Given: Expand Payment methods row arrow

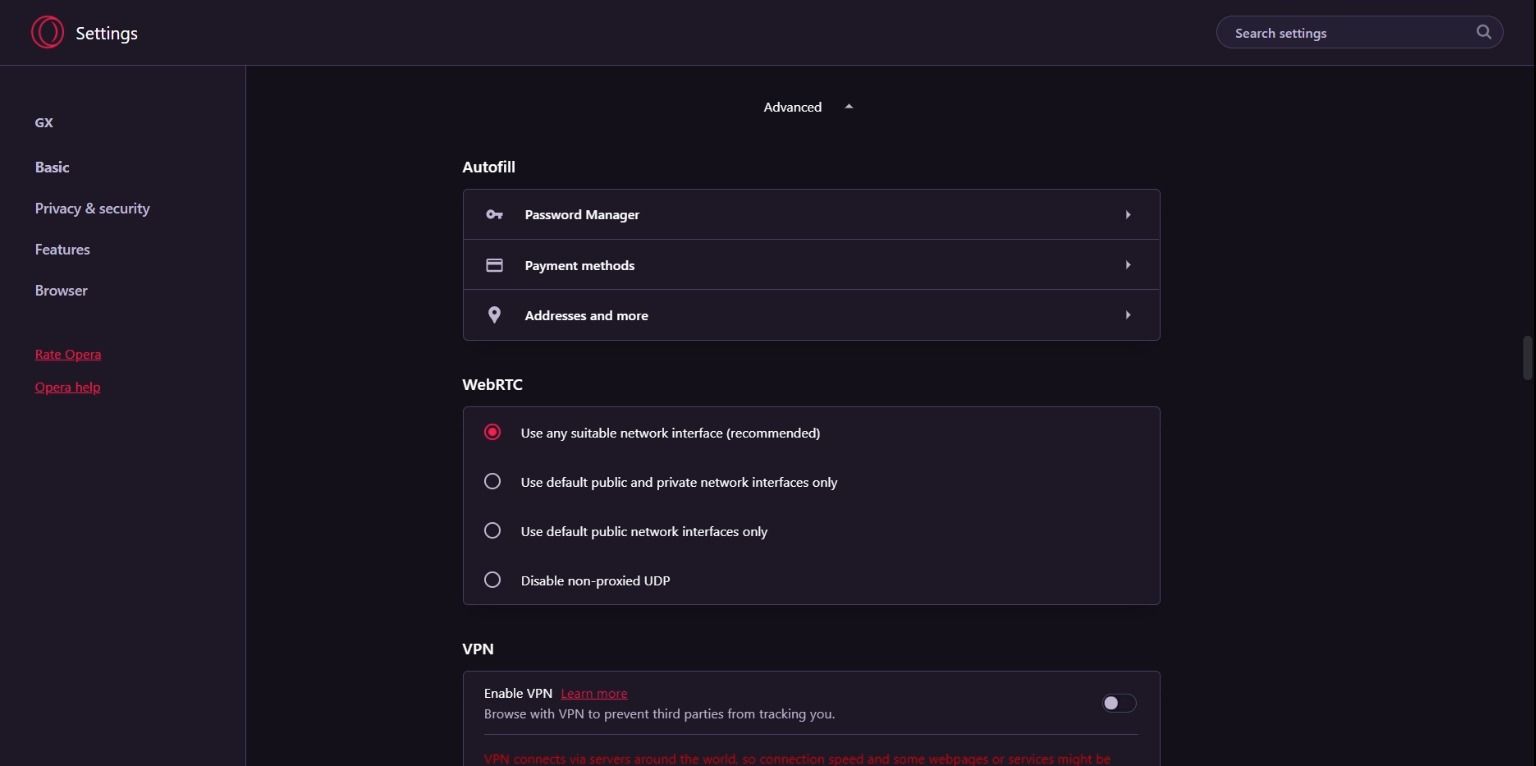Looking at the screenshot, I should (x=1128, y=265).
